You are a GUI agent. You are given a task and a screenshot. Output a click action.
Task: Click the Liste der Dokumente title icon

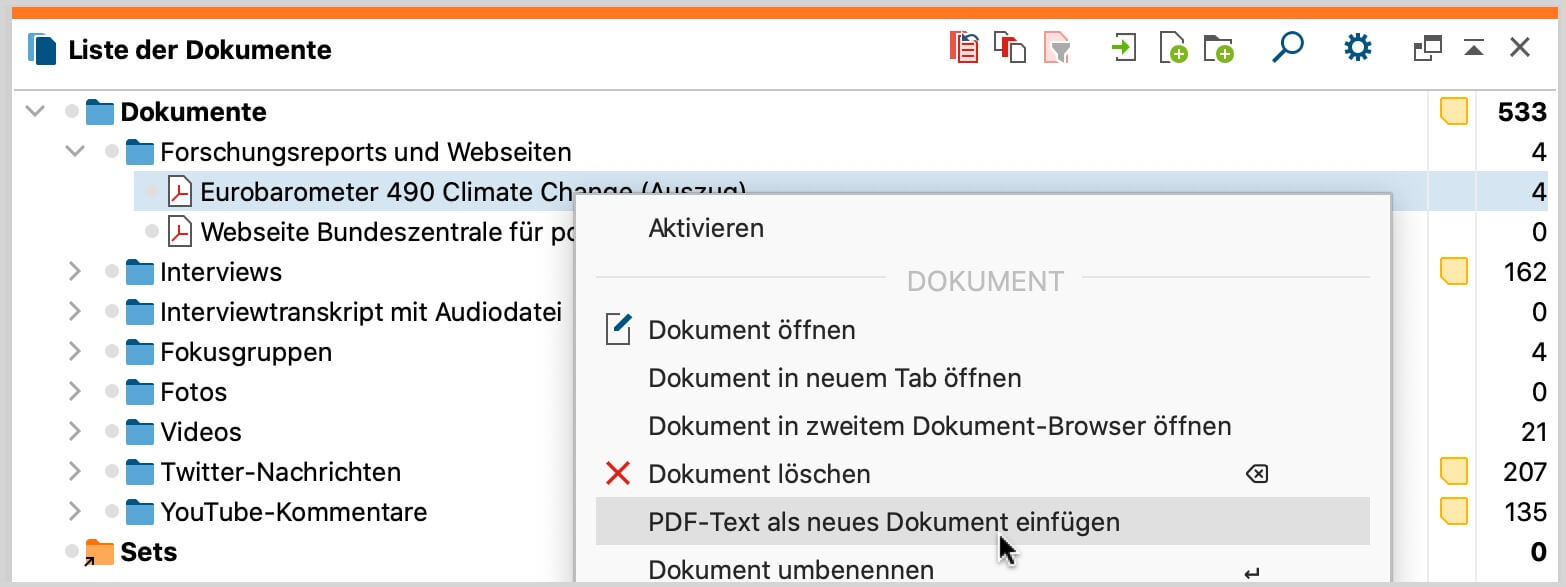click(42, 49)
